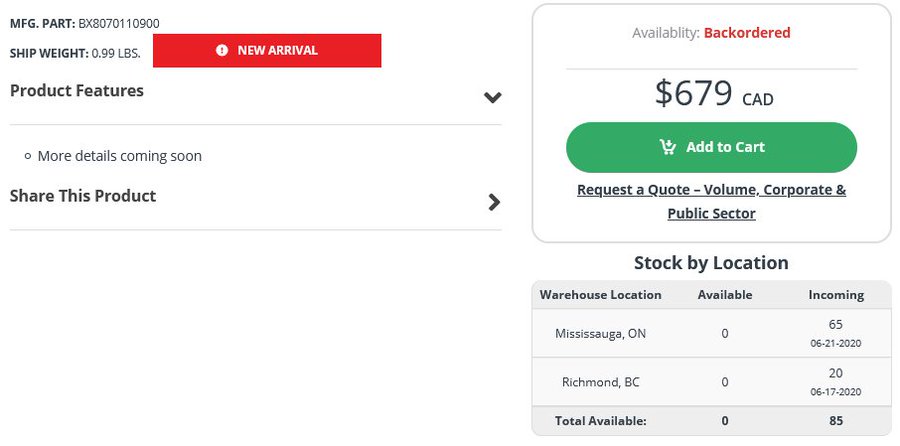Viewport: 900px width, 446px height.
Task: Select the Richmond, BC warehouse row
Action: click(x=711, y=382)
